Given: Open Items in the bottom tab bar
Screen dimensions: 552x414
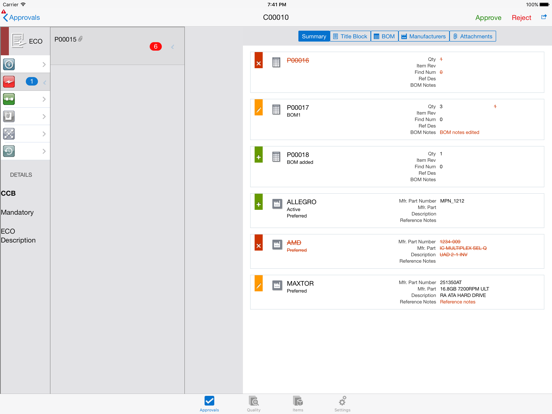Looking at the screenshot, I should tap(298, 403).
